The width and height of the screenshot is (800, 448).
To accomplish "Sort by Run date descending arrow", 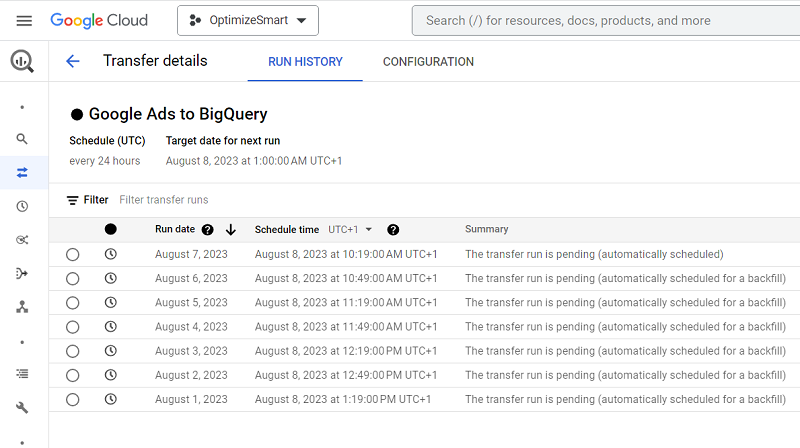I will coord(231,230).
